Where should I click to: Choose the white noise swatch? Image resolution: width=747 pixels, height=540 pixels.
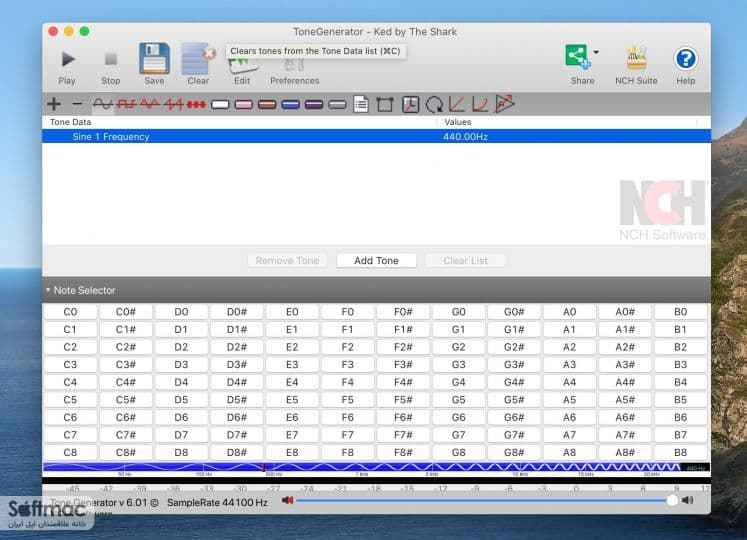[x=220, y=104]
